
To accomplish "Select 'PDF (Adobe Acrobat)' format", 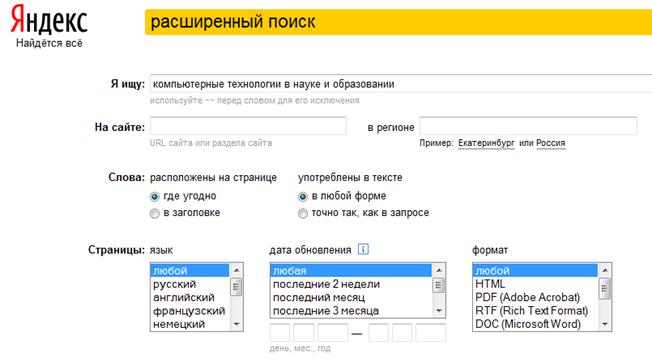I will tap(535, 297).
